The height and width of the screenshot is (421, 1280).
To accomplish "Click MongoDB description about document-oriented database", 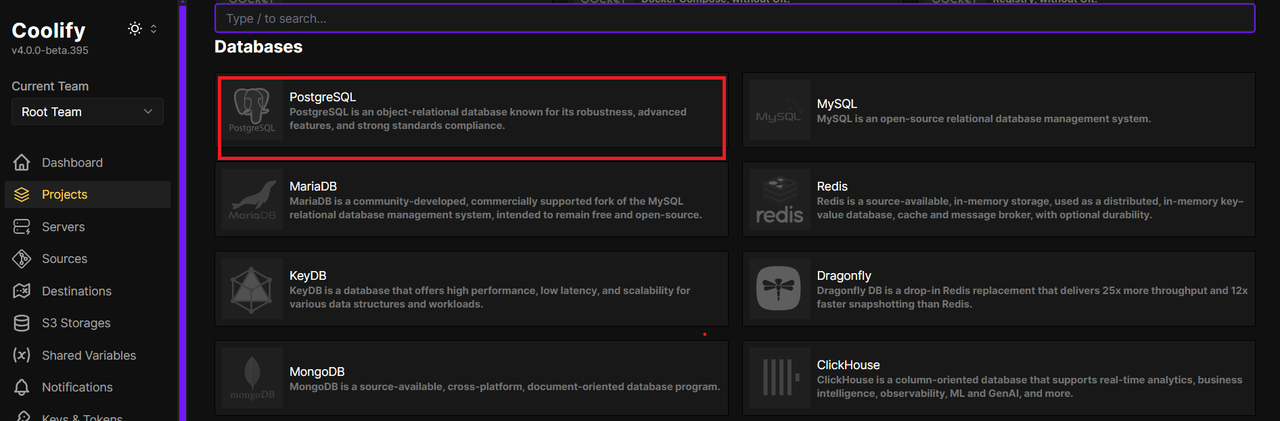I will pos(504,387).
